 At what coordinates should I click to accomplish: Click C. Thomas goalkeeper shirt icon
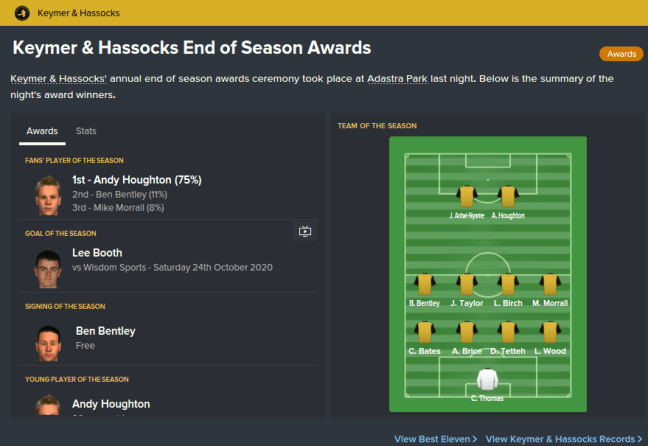tap(488, 379)
